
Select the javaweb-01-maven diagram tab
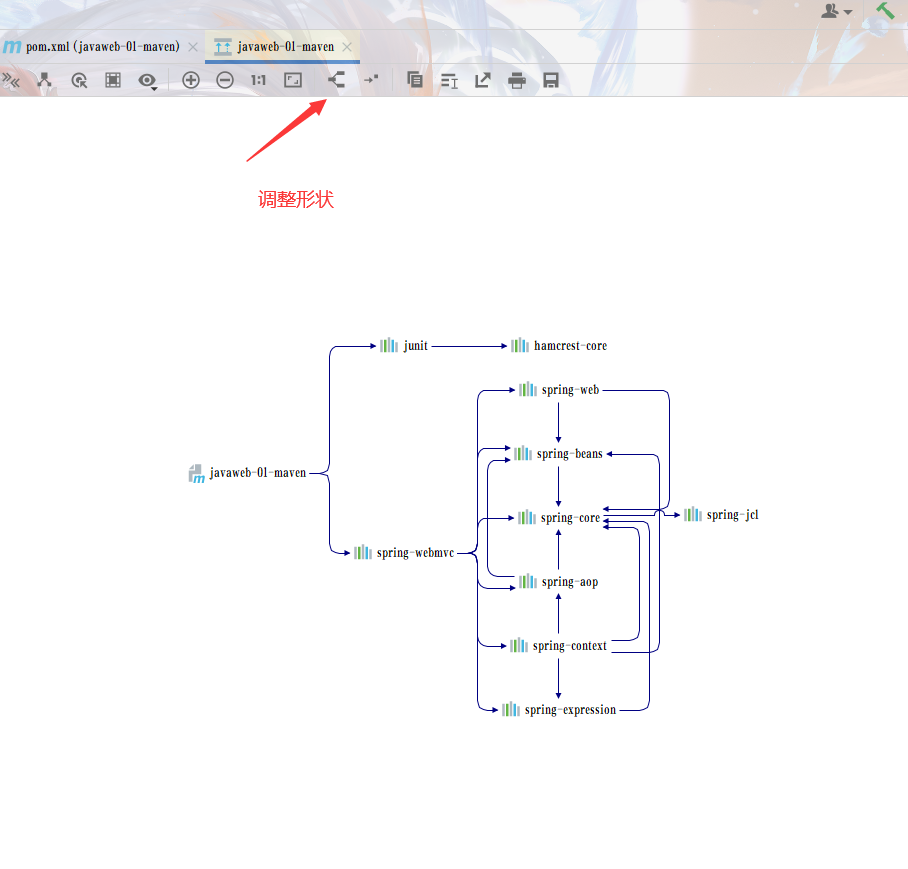point(285,47)
